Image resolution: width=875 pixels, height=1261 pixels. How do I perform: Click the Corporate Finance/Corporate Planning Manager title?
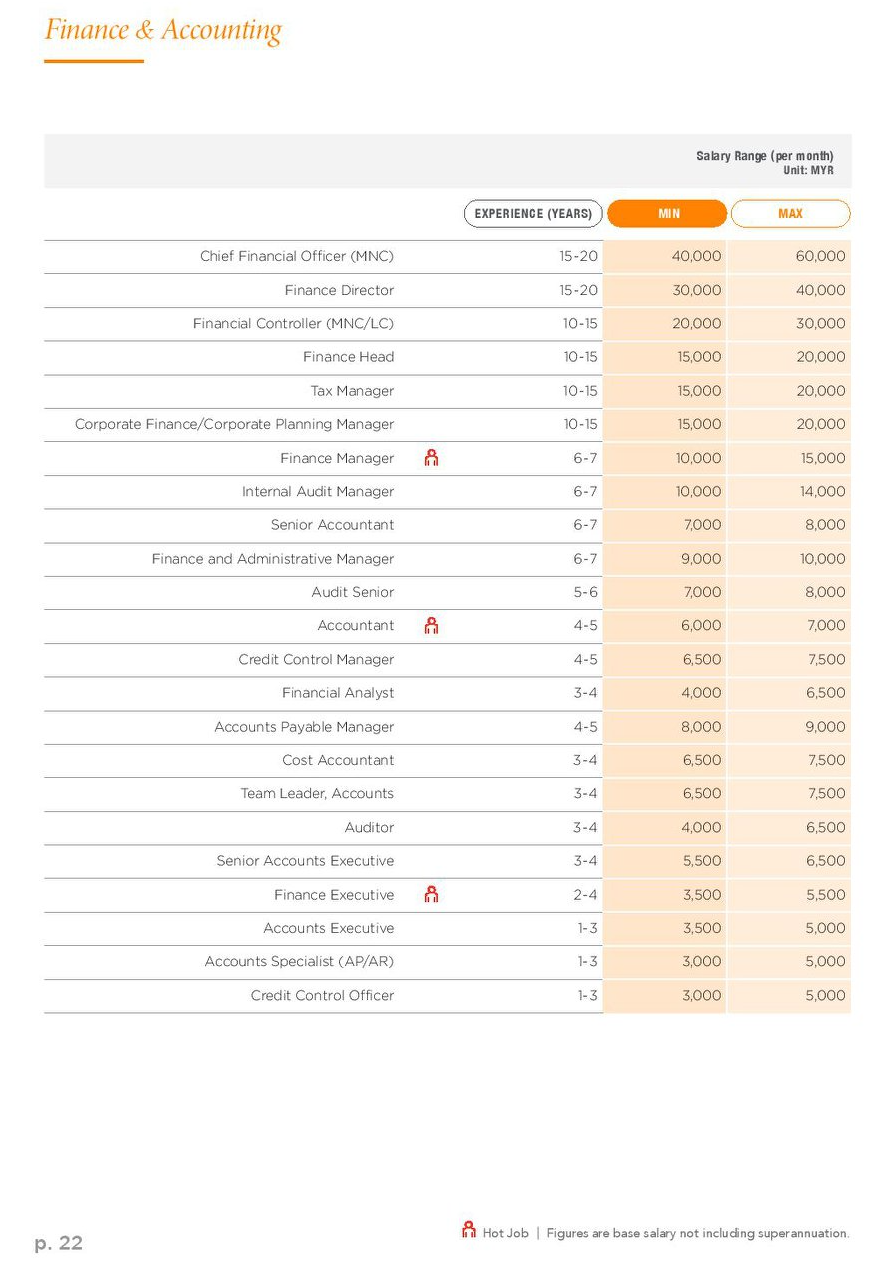pyautogui.click(x=234, y=424)
